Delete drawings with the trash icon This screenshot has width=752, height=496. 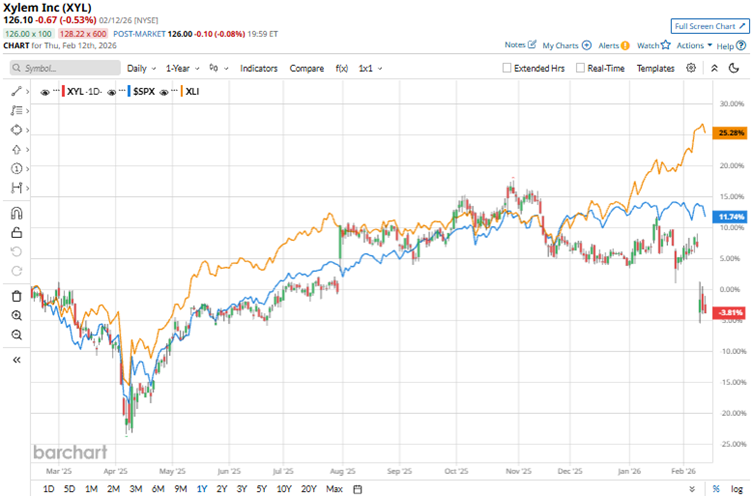click(x=16, y=296)
